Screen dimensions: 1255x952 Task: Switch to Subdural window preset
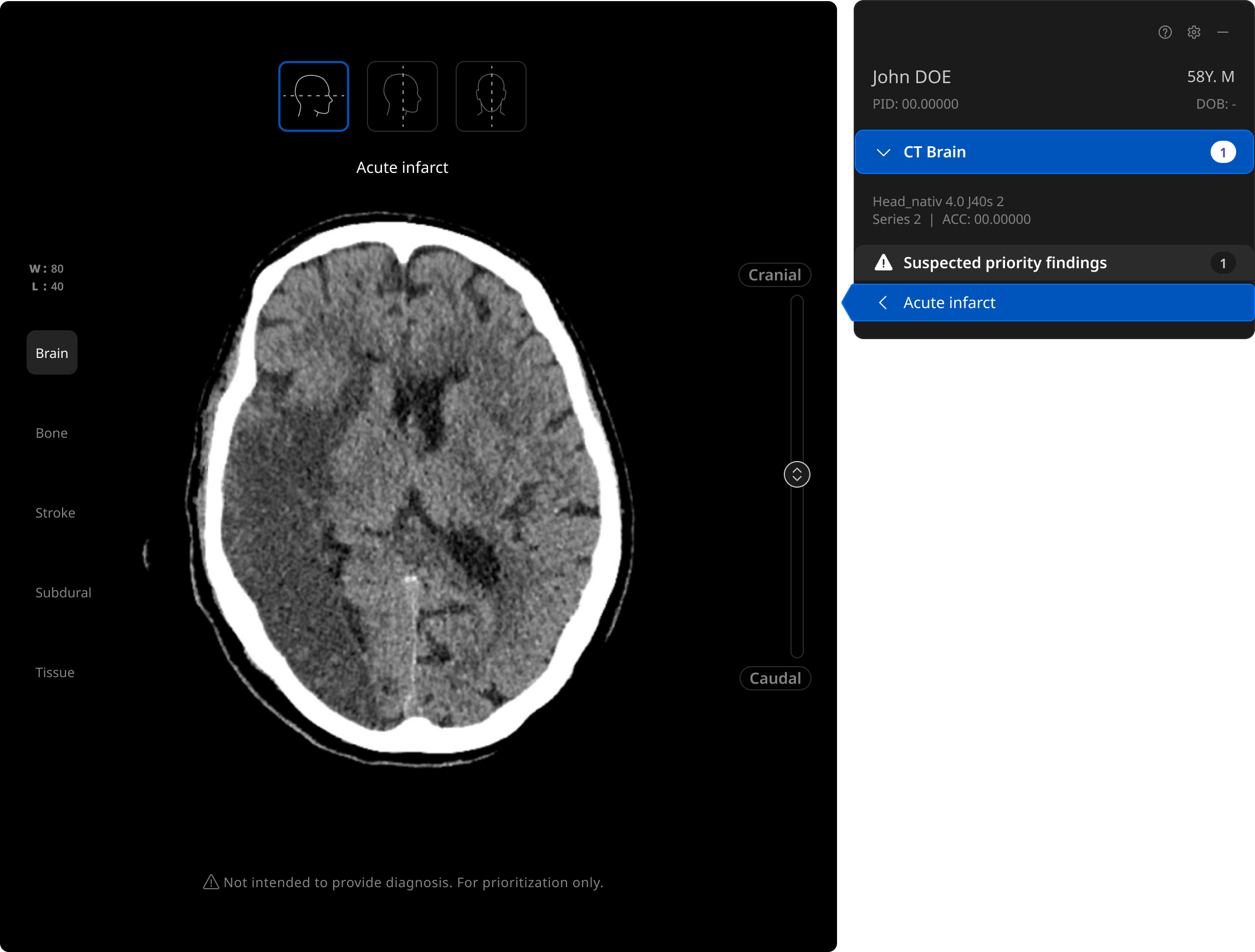63,592
